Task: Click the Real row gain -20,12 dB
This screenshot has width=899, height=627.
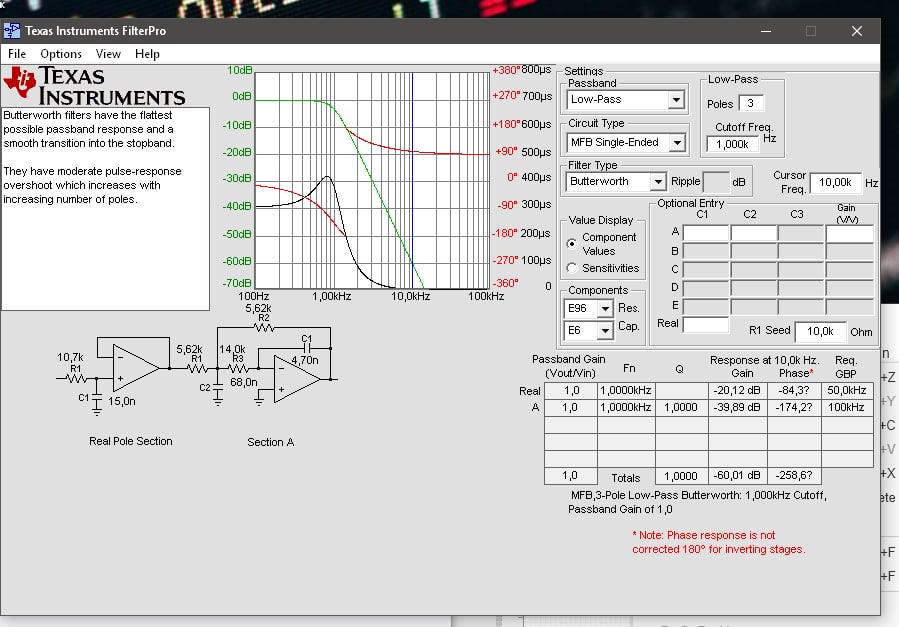Action: [x=737, y=390]
